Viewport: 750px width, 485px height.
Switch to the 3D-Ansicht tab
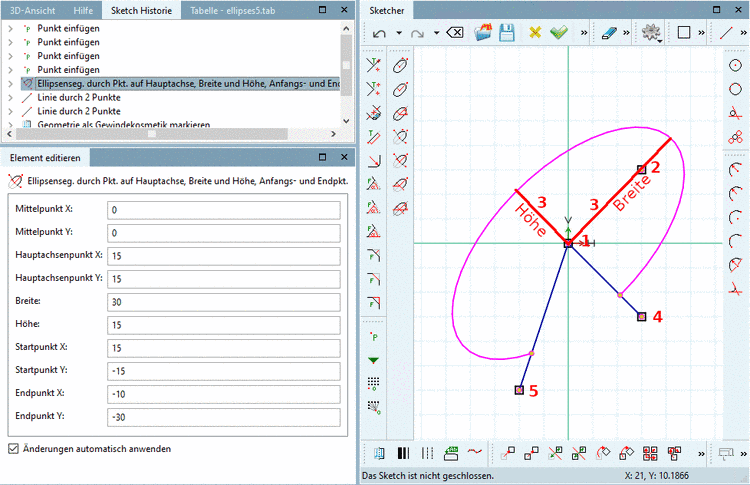[x=32, y=10]
